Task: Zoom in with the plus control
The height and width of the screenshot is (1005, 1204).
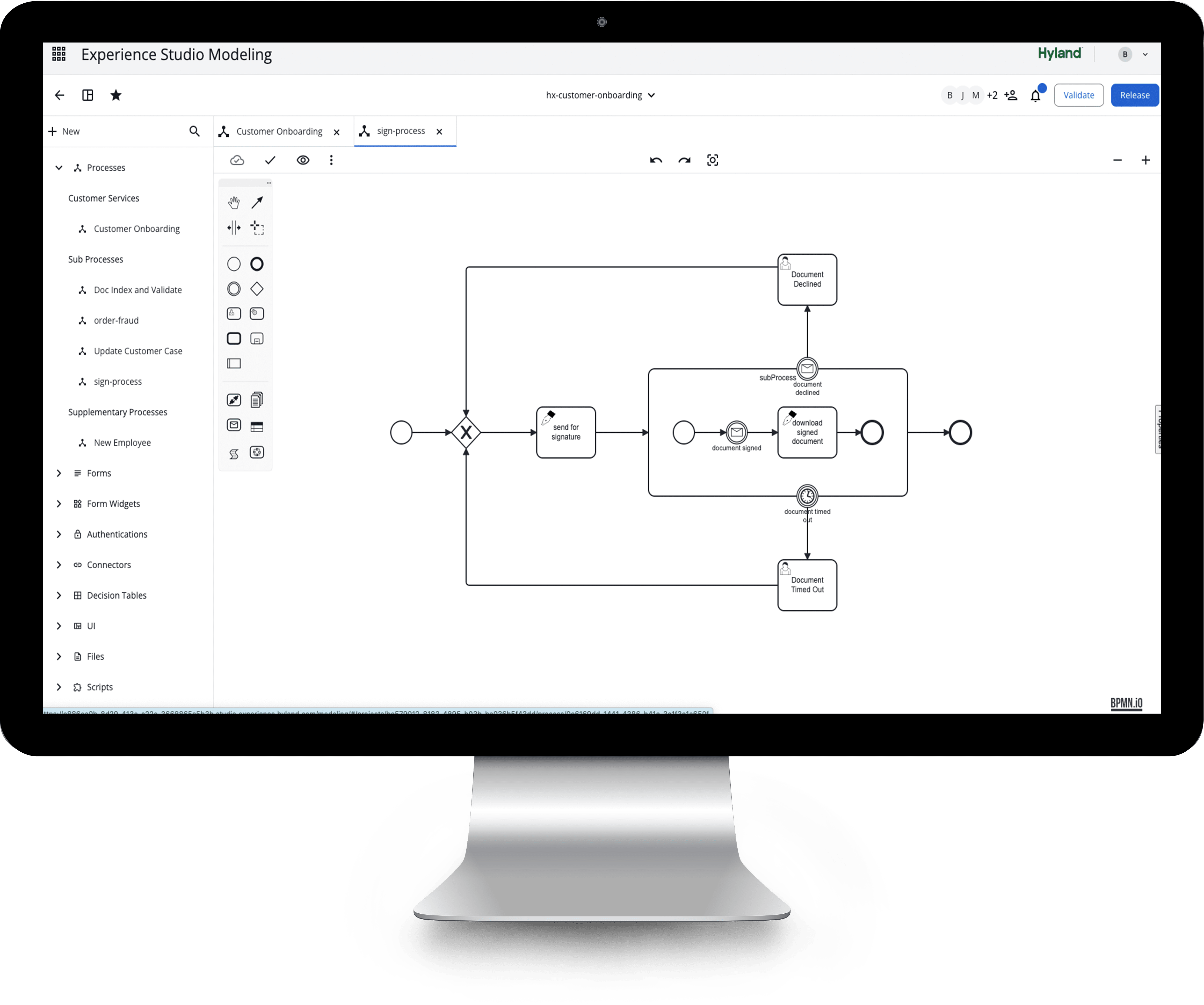Action: point(1145,160)
